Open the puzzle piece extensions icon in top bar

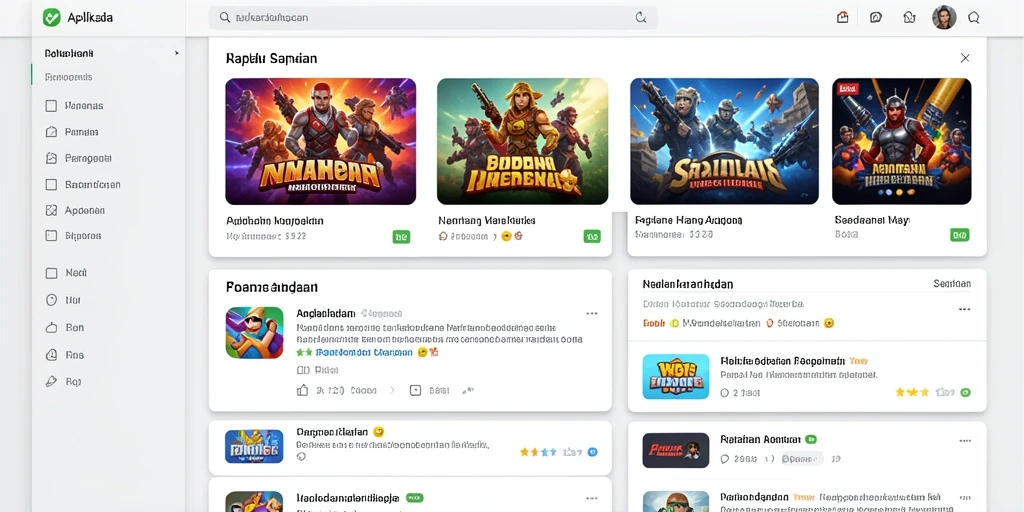[909, 18]
